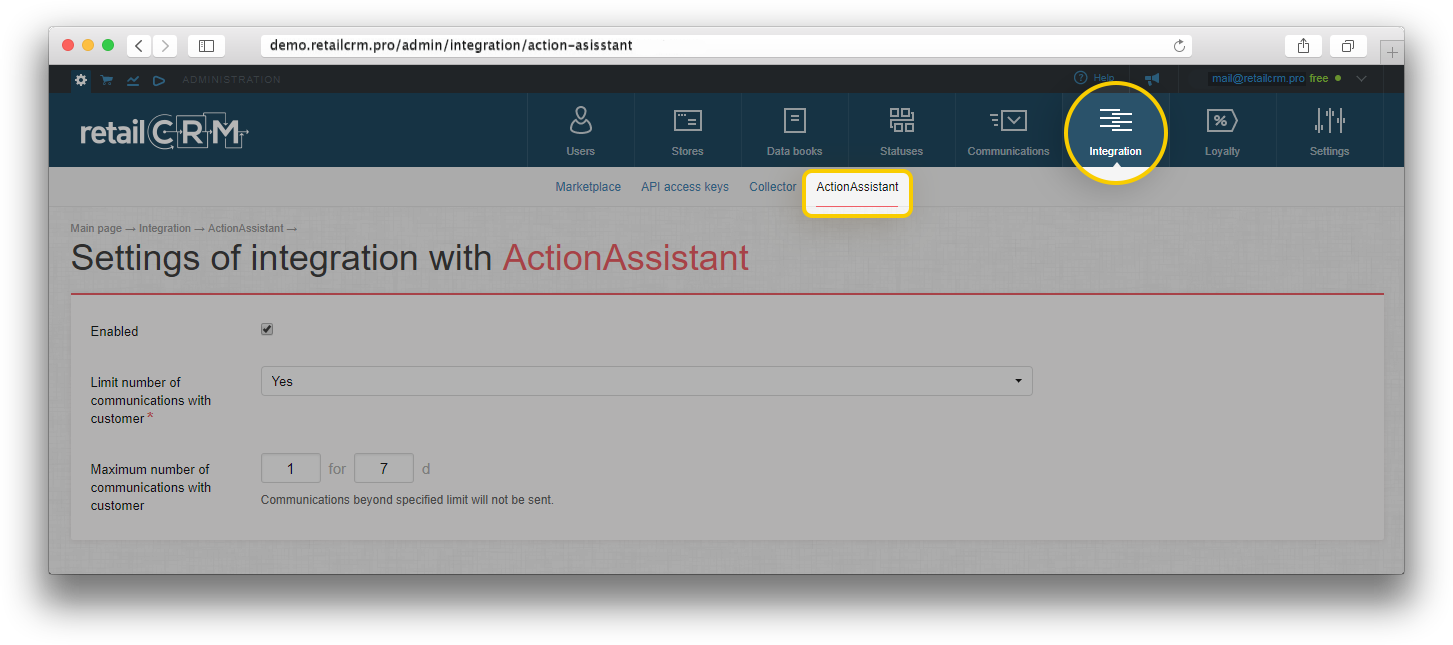
Task: Open the Statuses section
Action: [901, 130]
